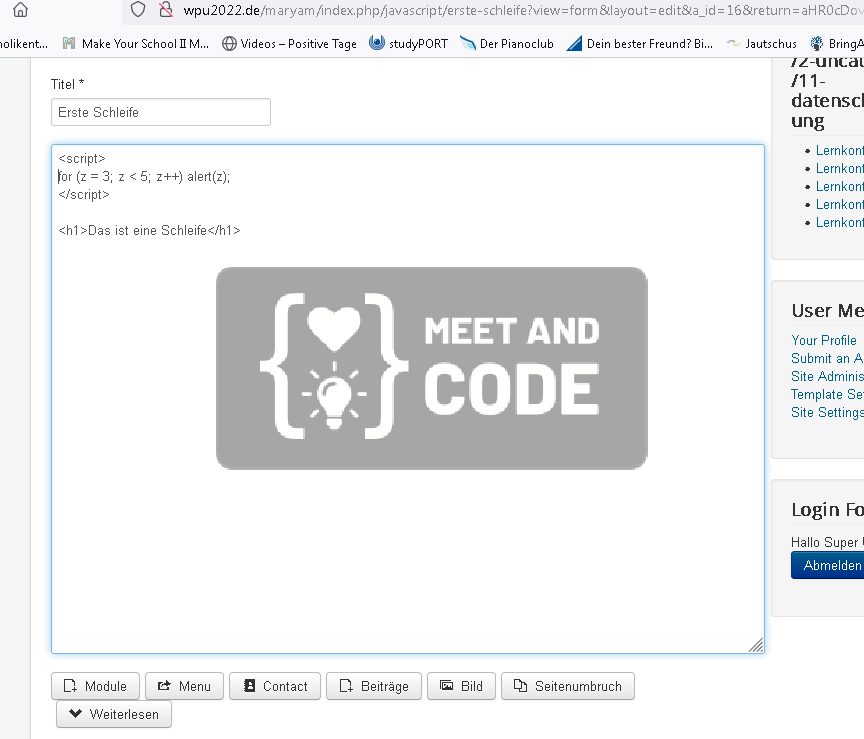
Task: Place cursor on the opening <script> line
Action: 82,159
